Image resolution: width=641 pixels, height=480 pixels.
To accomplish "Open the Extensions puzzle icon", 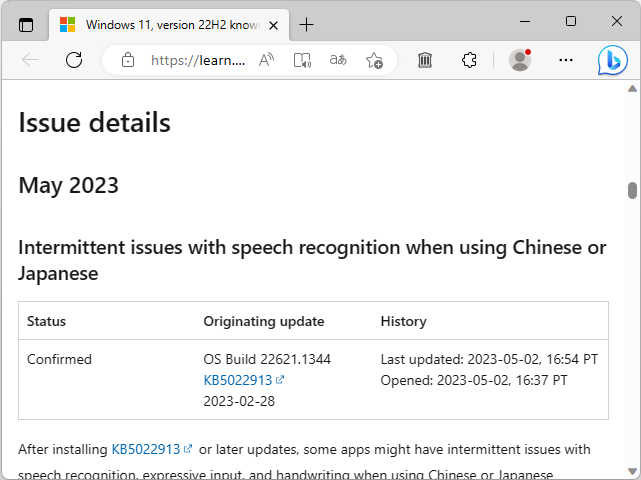I will pyautogui.click(x=469, y=60).
